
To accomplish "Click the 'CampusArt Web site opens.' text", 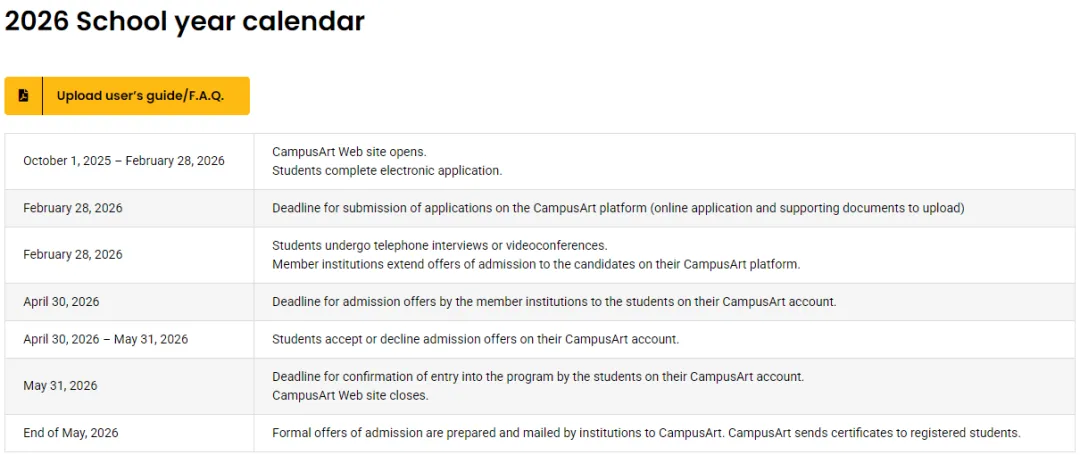I will click(x=349, y=152).
